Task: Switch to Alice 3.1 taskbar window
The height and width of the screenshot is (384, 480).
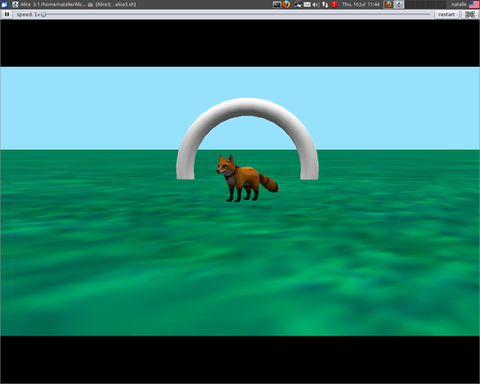Action: click(49, 4)
